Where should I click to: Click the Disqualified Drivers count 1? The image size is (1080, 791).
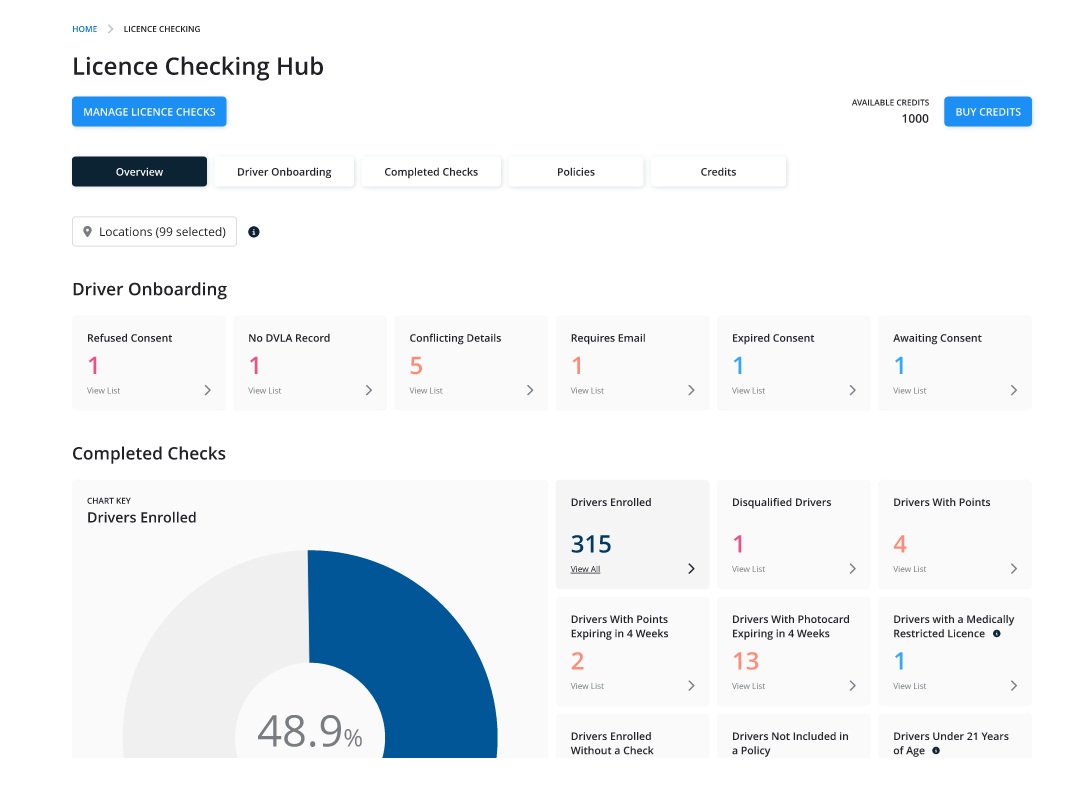click(x=738, y=544)
